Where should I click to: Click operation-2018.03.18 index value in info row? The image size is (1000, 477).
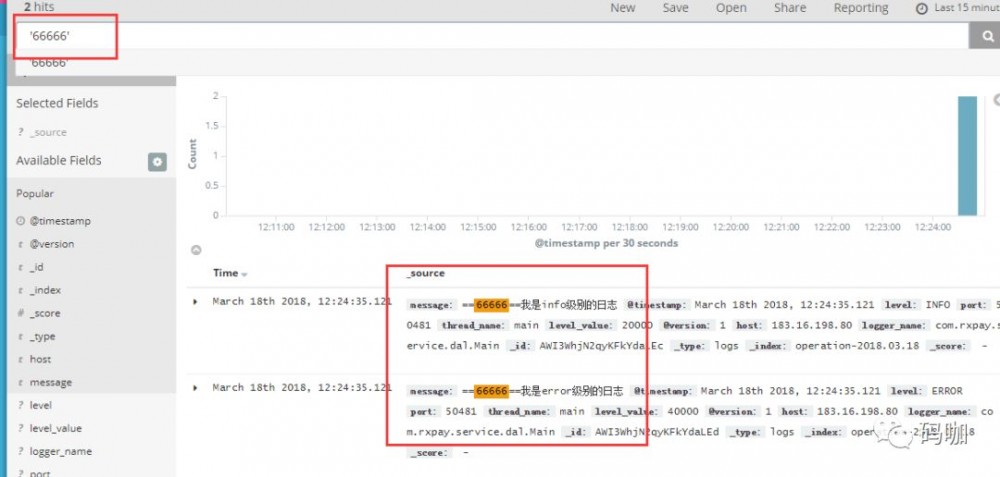(x=857, y=345)
